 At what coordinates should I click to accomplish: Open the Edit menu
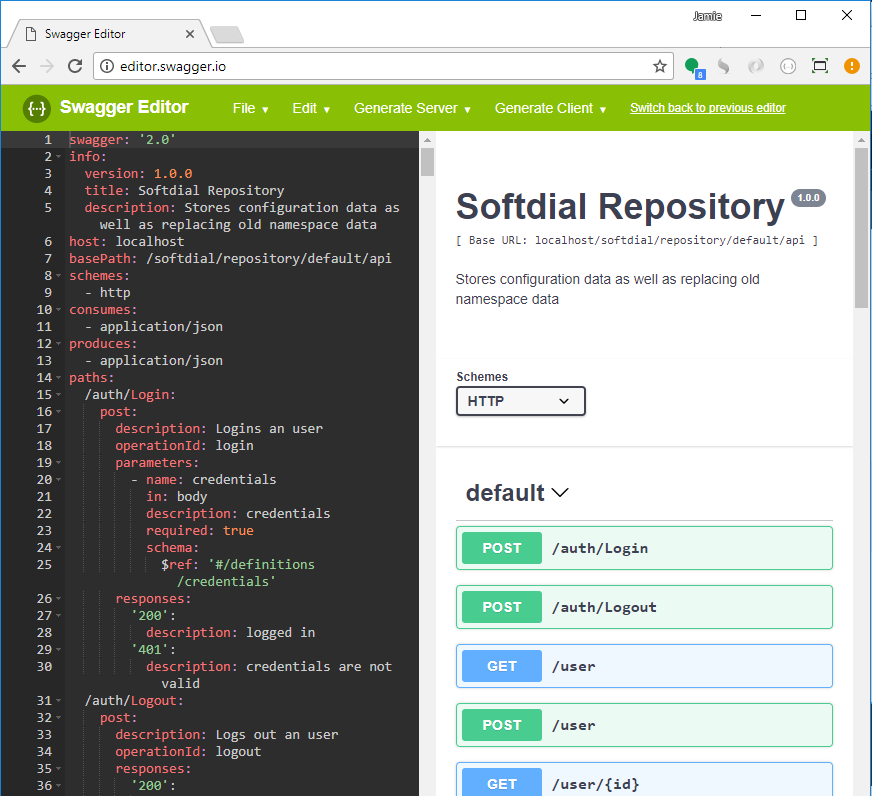(311, 108)
